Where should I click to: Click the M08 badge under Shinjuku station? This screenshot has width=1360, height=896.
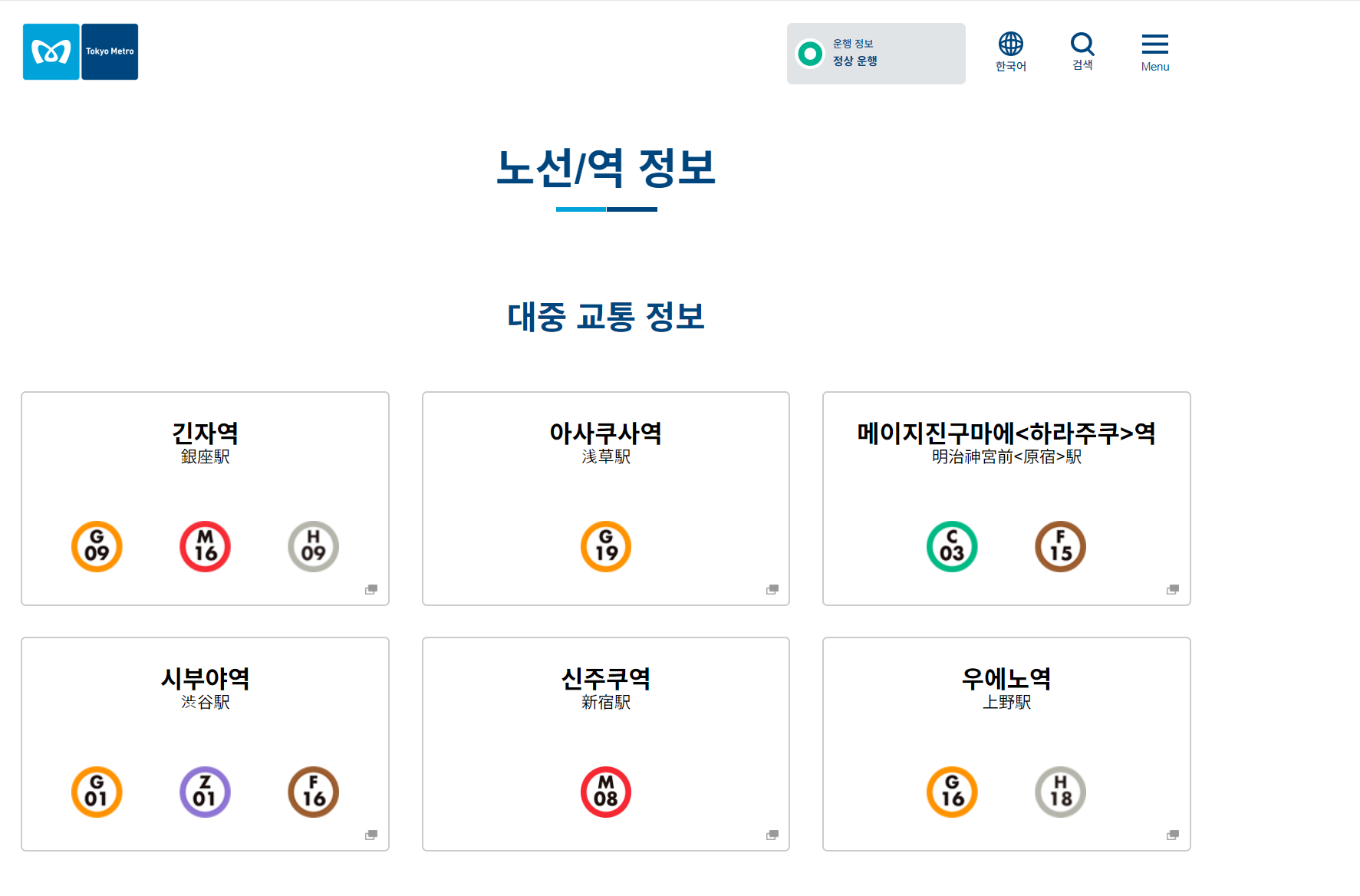click(x=606, y=792)
